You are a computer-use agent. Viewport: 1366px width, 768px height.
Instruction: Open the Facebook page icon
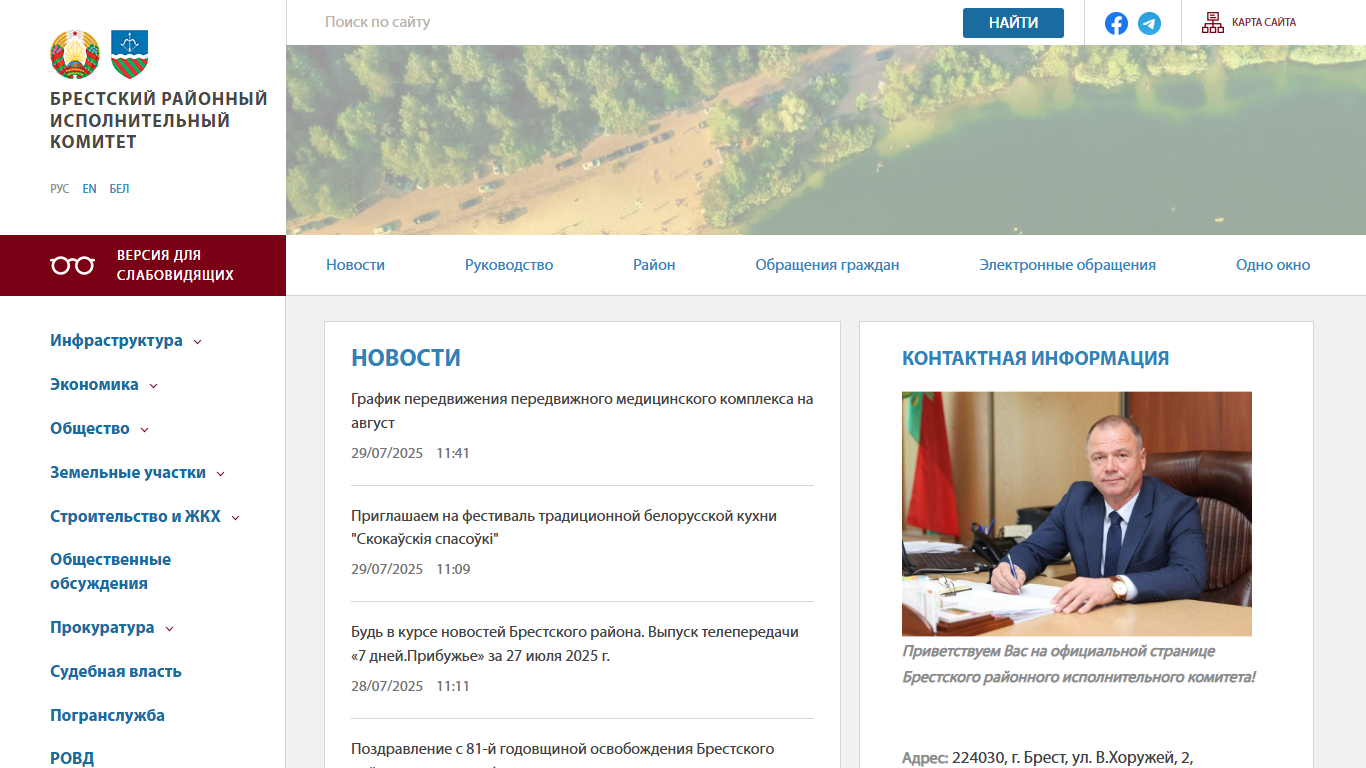pos(1116,23)
